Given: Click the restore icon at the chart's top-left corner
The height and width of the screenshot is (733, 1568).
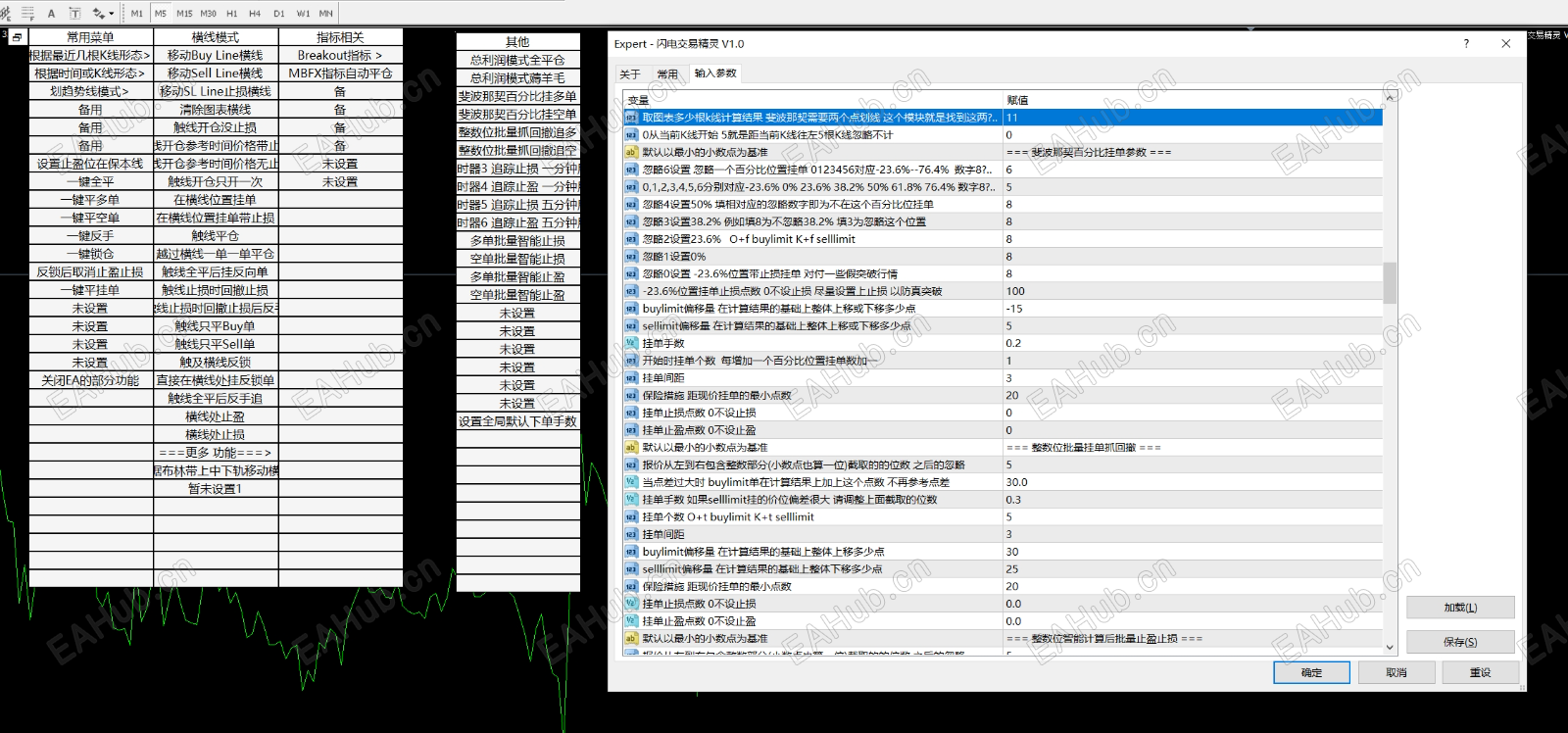Looking at the screenshot, I should click(17, 37).
